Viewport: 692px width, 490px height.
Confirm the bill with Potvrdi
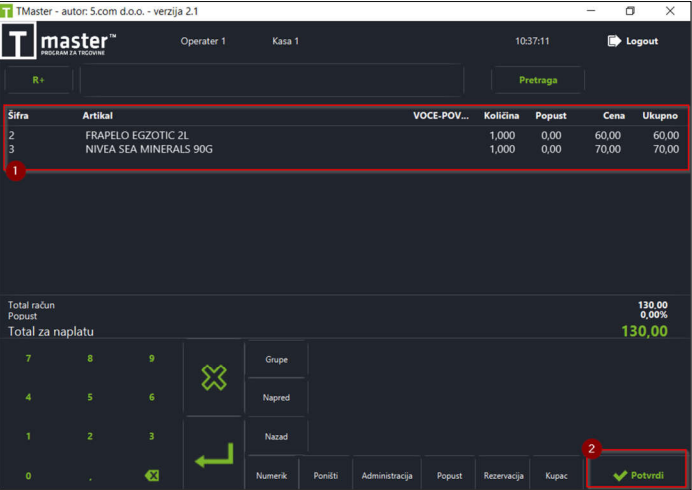[637, 475]
